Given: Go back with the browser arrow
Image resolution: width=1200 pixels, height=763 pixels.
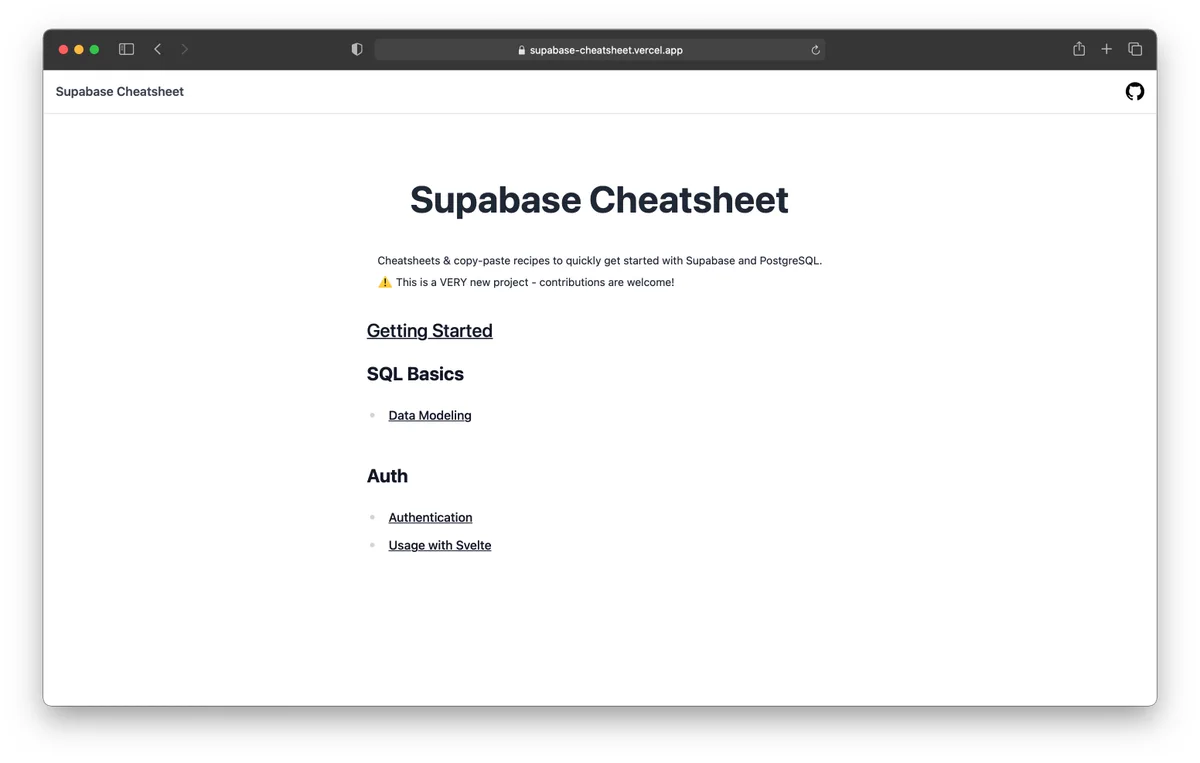Looking at the screenshot, I should click(157, 49).
